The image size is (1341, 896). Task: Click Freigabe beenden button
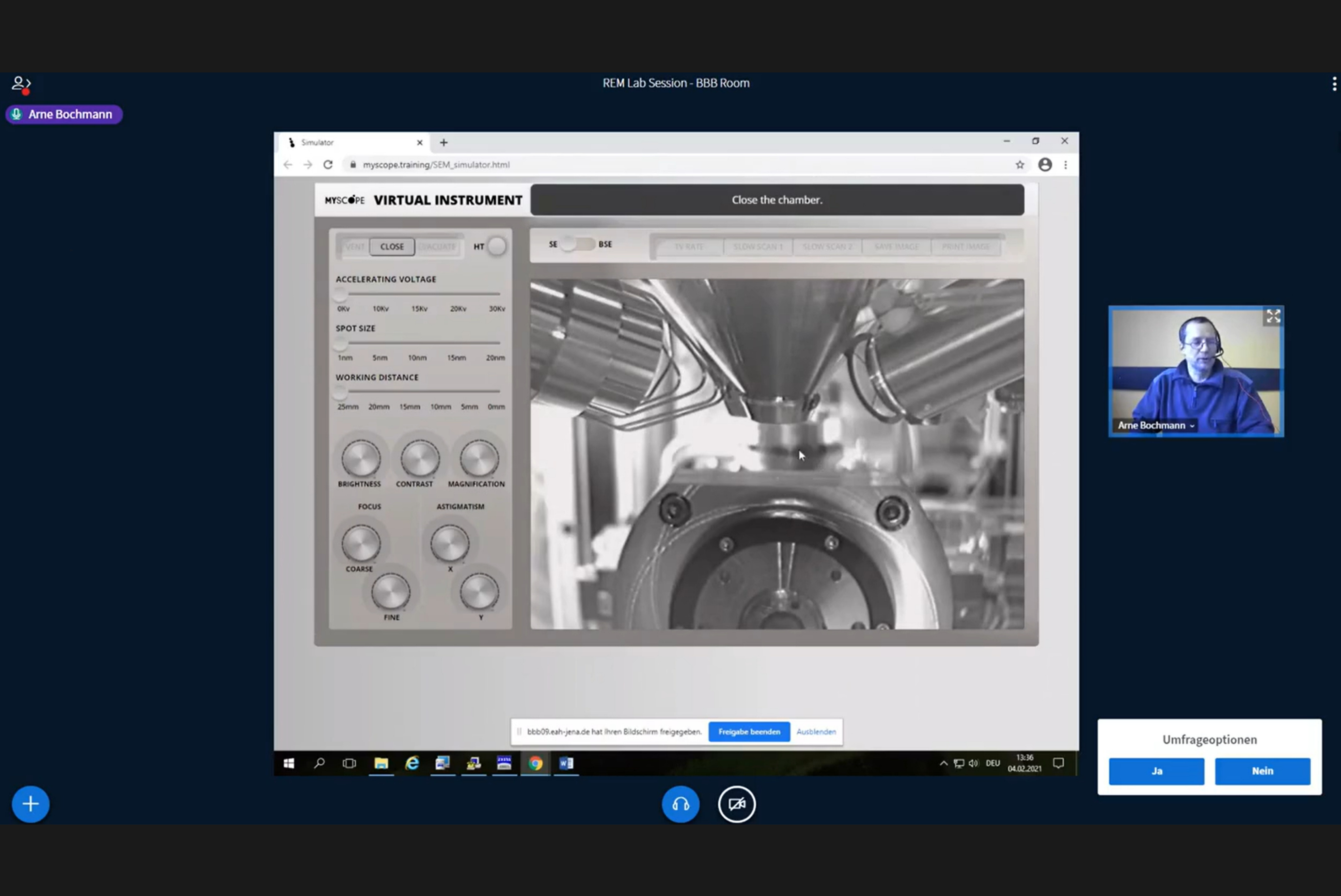coord(749,731)
